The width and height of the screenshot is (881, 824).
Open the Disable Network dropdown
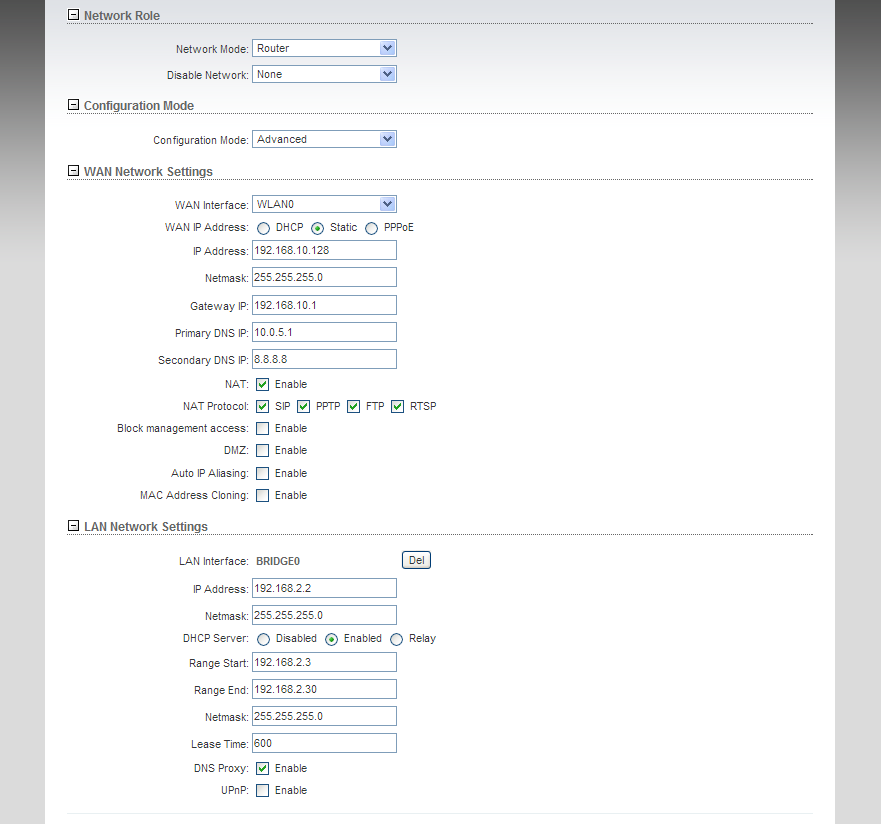[x=324, y=74]
